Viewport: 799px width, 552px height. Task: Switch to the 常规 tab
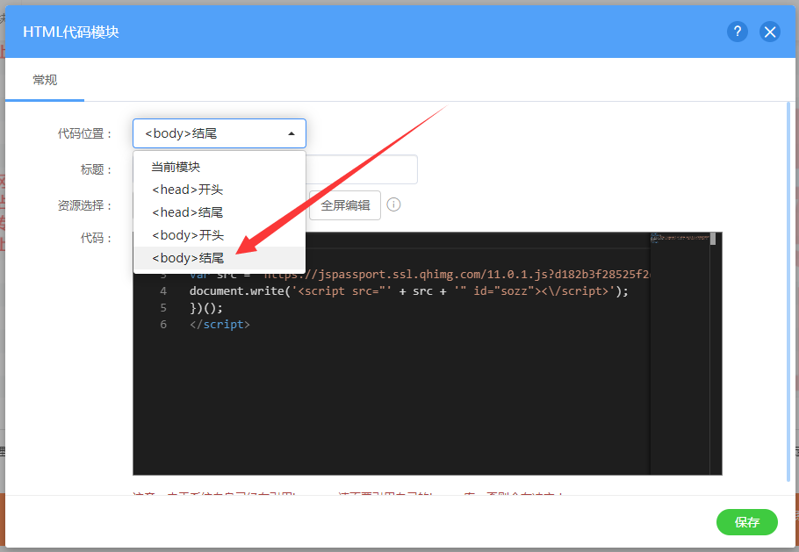(x=45, y=80)
